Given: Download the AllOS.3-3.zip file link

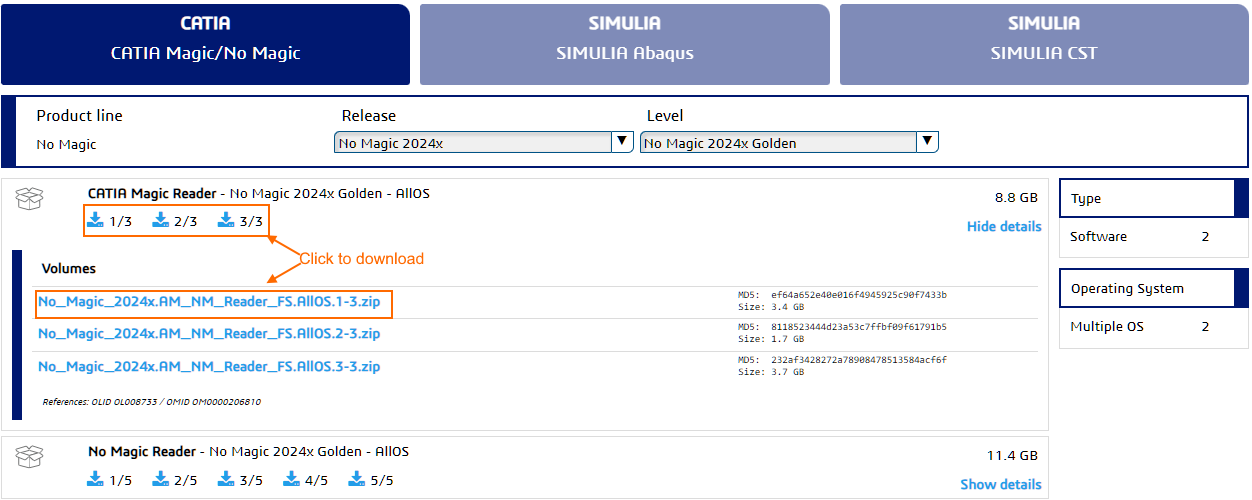Looking at the screenshot, I should point(209,367).
